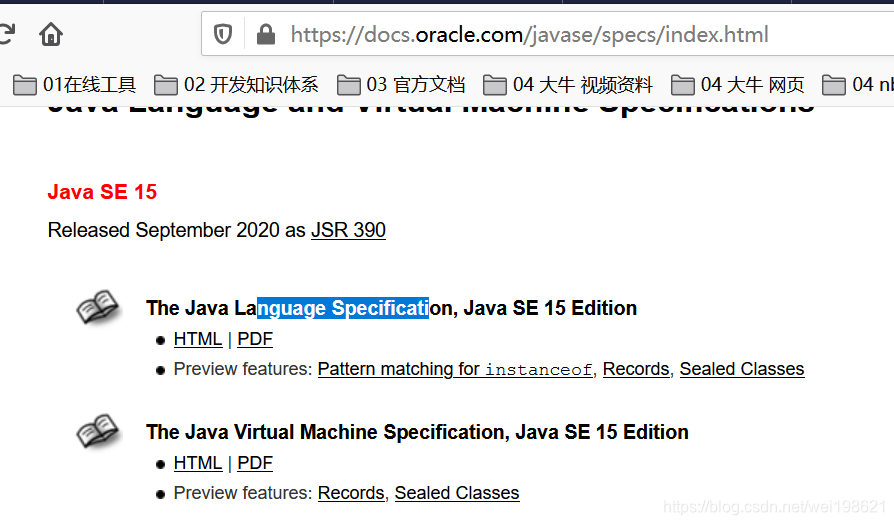Click 'Released September 2020 as' text
894x525 pixels.
tap(177, 230)
